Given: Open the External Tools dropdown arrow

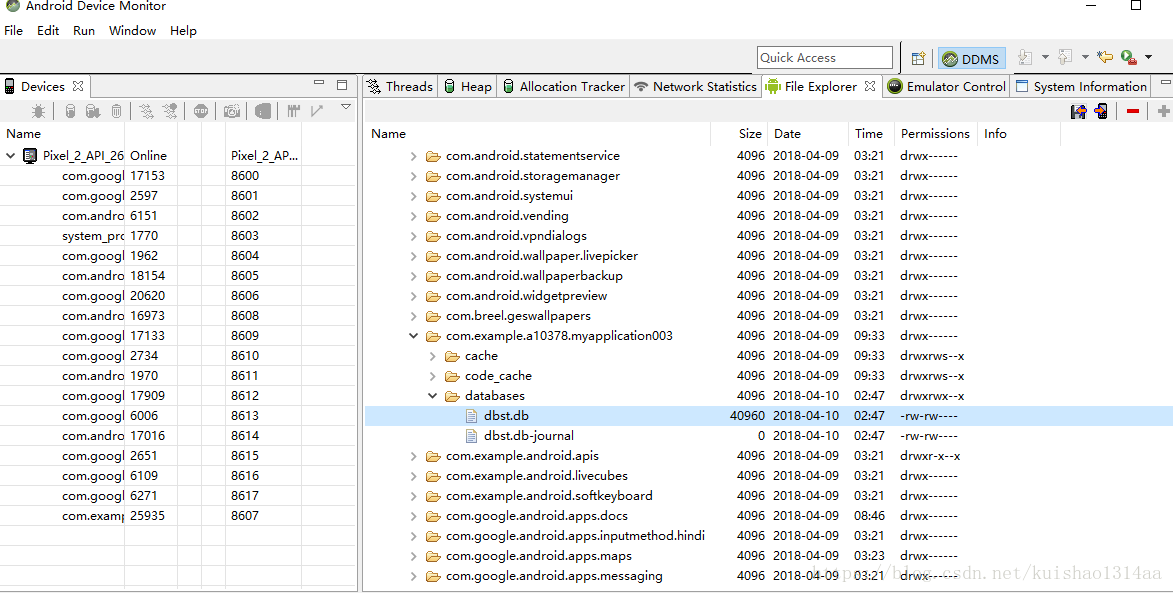Looking at the screenshot, I should [x=1148, y=58].
